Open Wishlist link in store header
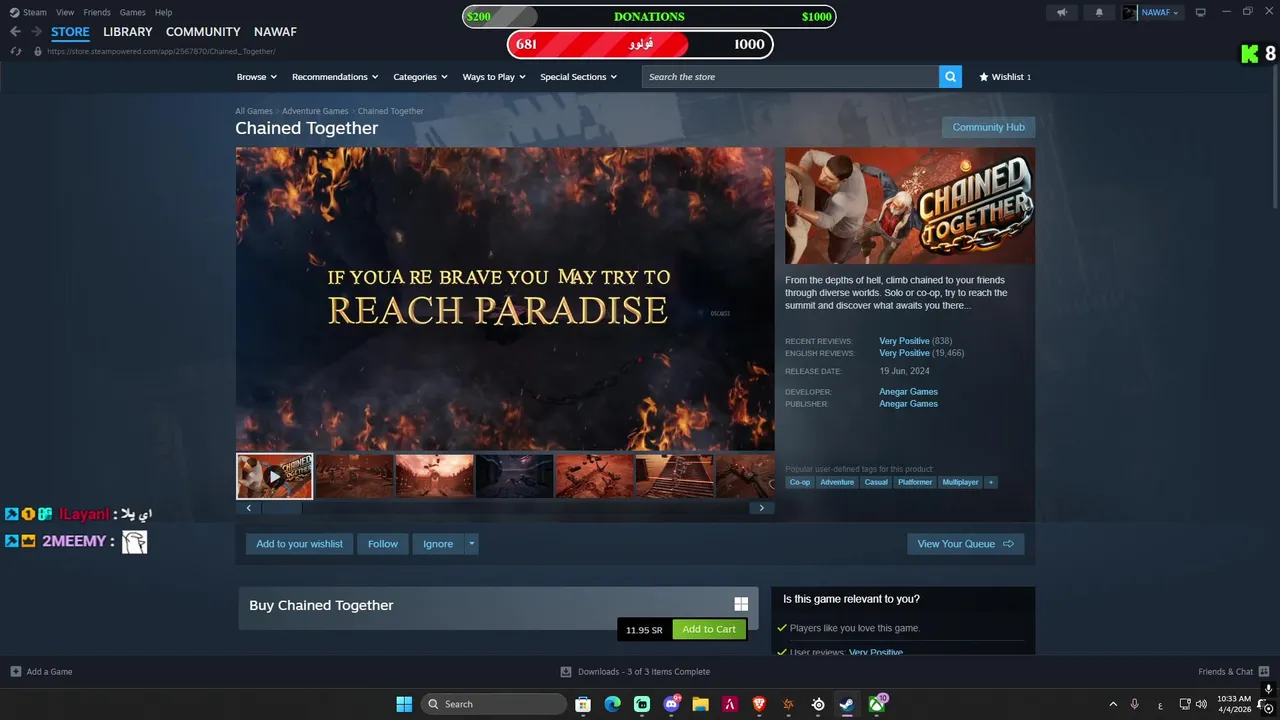The height and width of the screenshot is (720, 1280). (1005, 77)
